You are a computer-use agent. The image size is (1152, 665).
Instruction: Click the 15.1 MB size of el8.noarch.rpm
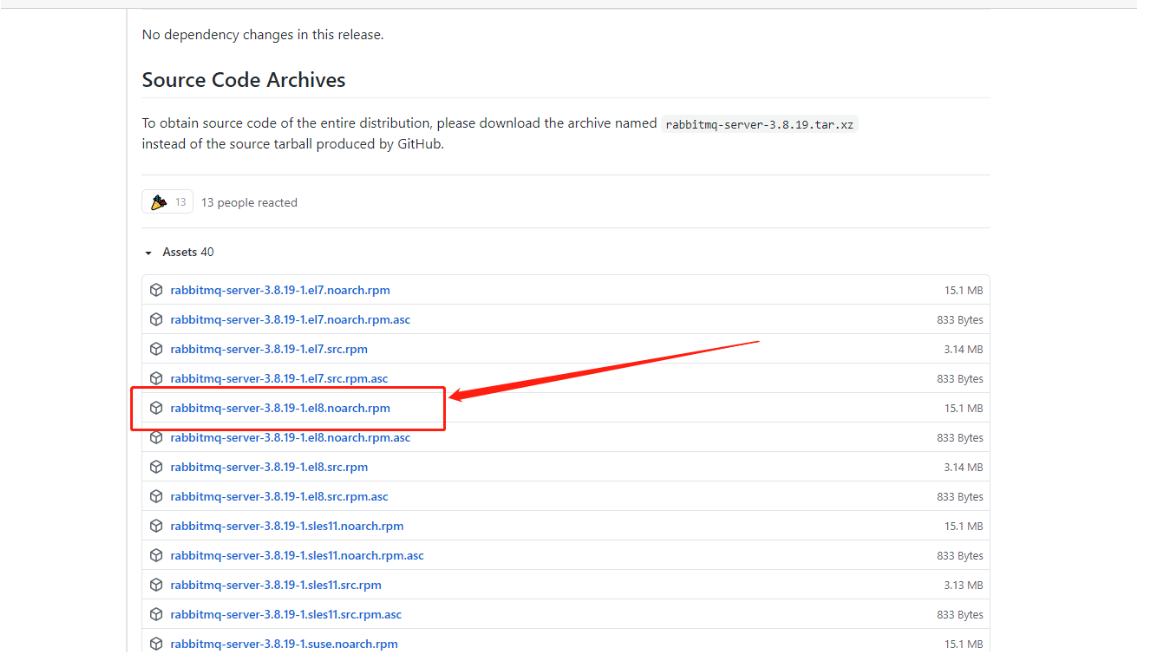click(x=963, y=408)
